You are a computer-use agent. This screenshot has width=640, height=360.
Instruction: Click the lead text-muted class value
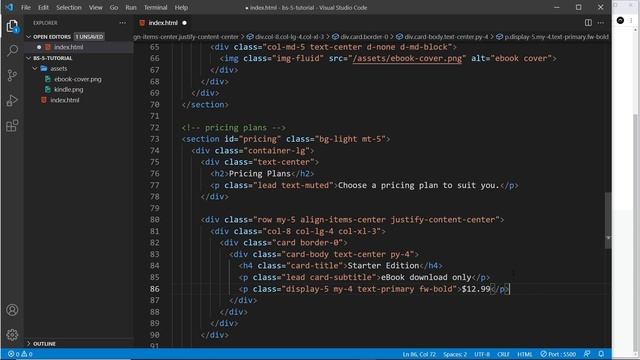(x=293, y=185)
